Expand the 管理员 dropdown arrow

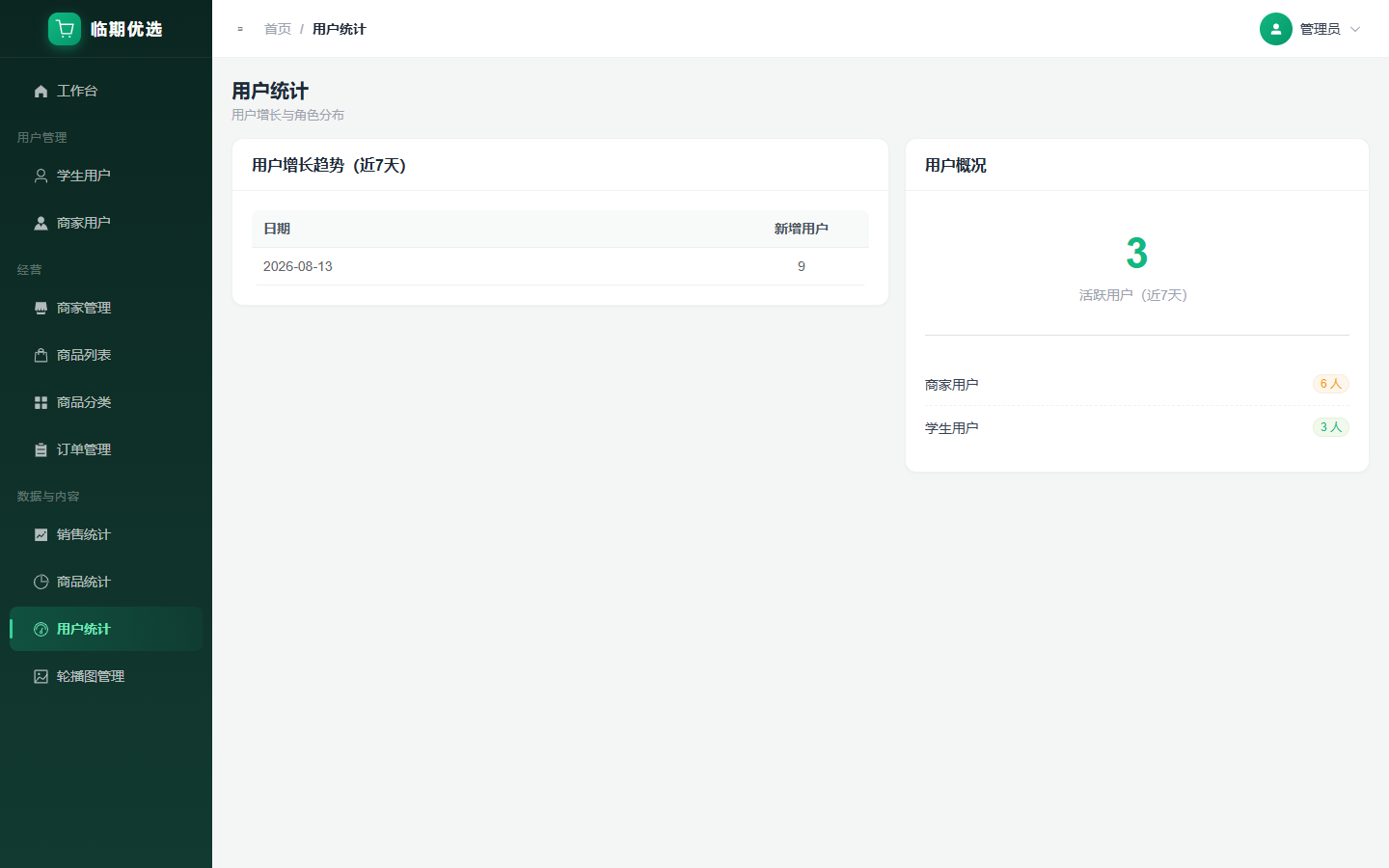(1354, 29)
